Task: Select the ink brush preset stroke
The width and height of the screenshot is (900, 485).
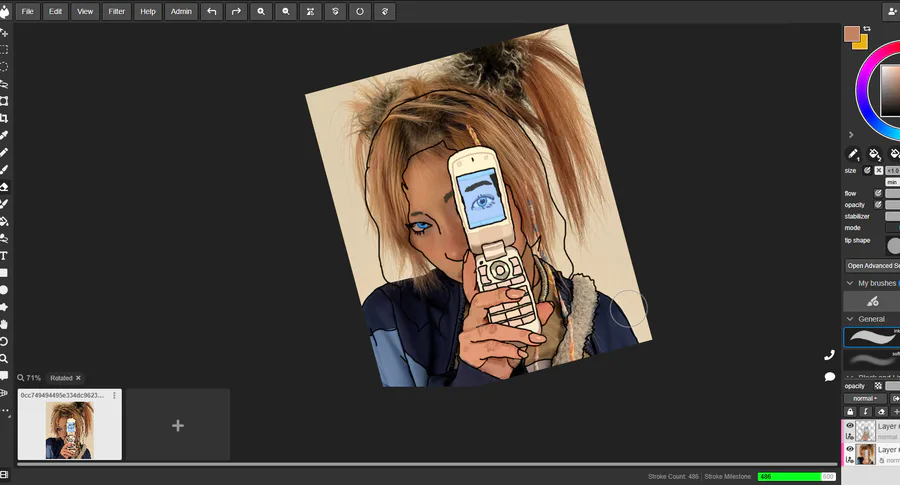Action: pyautogui.click(x=872, y=337)
